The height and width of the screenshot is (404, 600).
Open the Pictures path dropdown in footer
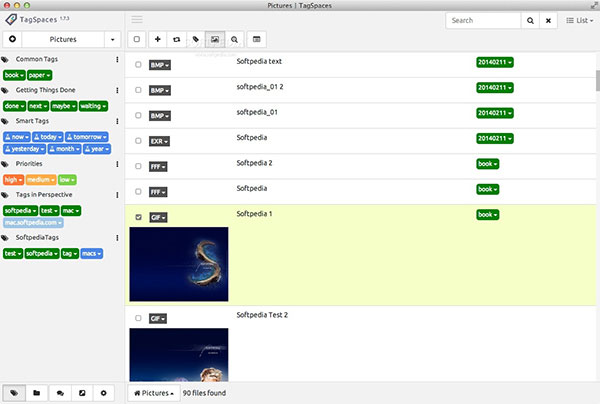point(153,393)
